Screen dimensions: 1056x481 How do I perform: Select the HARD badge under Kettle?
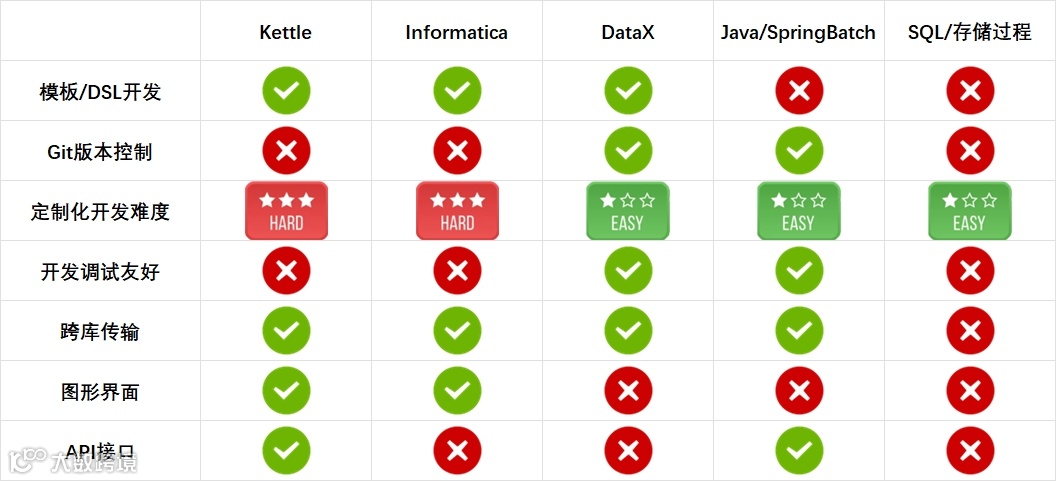286,211
